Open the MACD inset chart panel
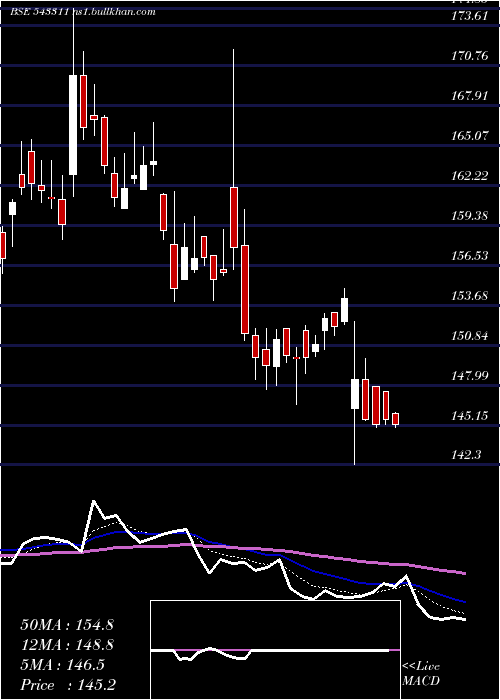Viewport: 500px width, 700px height. [275, 650]
